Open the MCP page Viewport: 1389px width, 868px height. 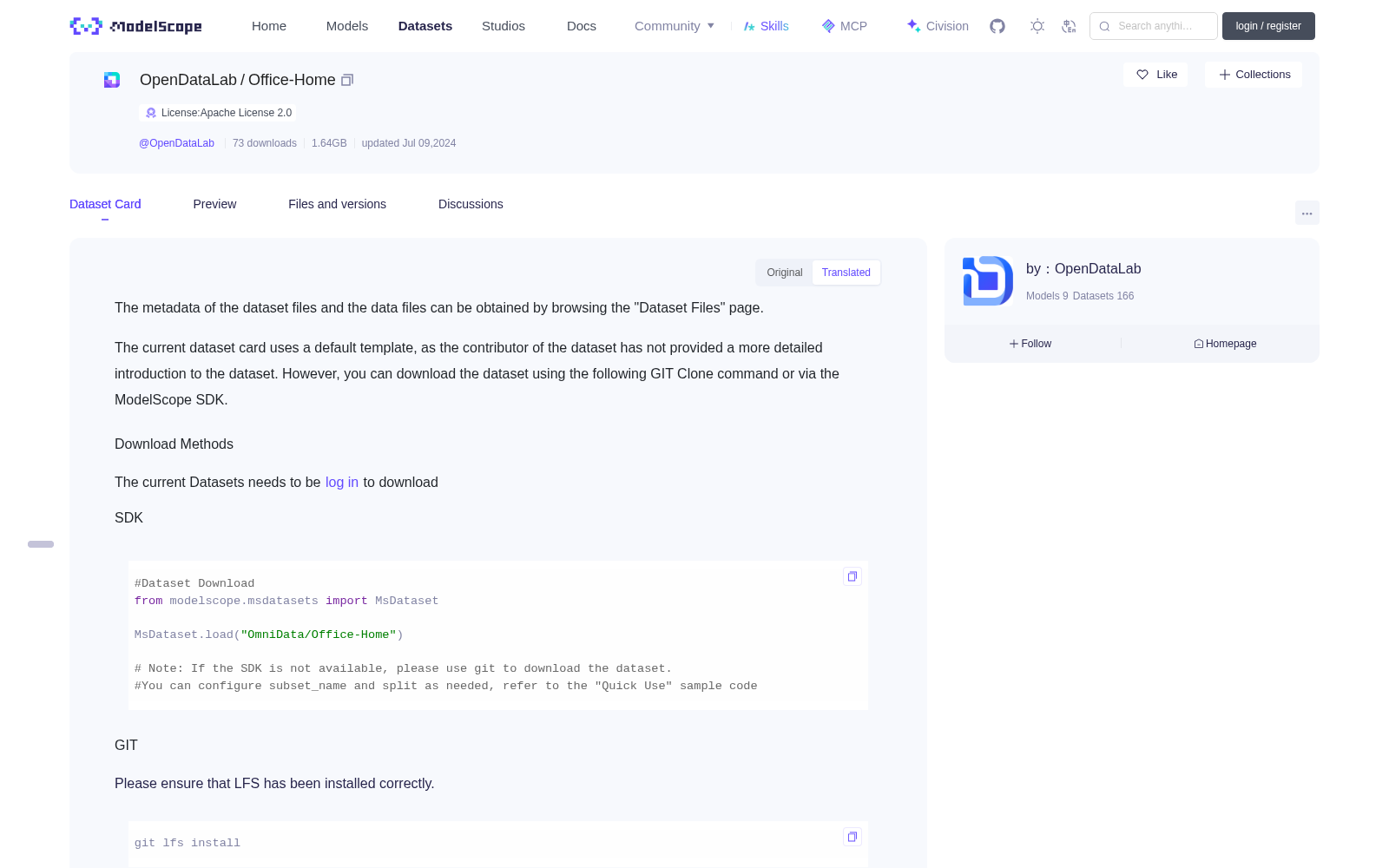tap(845, 26)
